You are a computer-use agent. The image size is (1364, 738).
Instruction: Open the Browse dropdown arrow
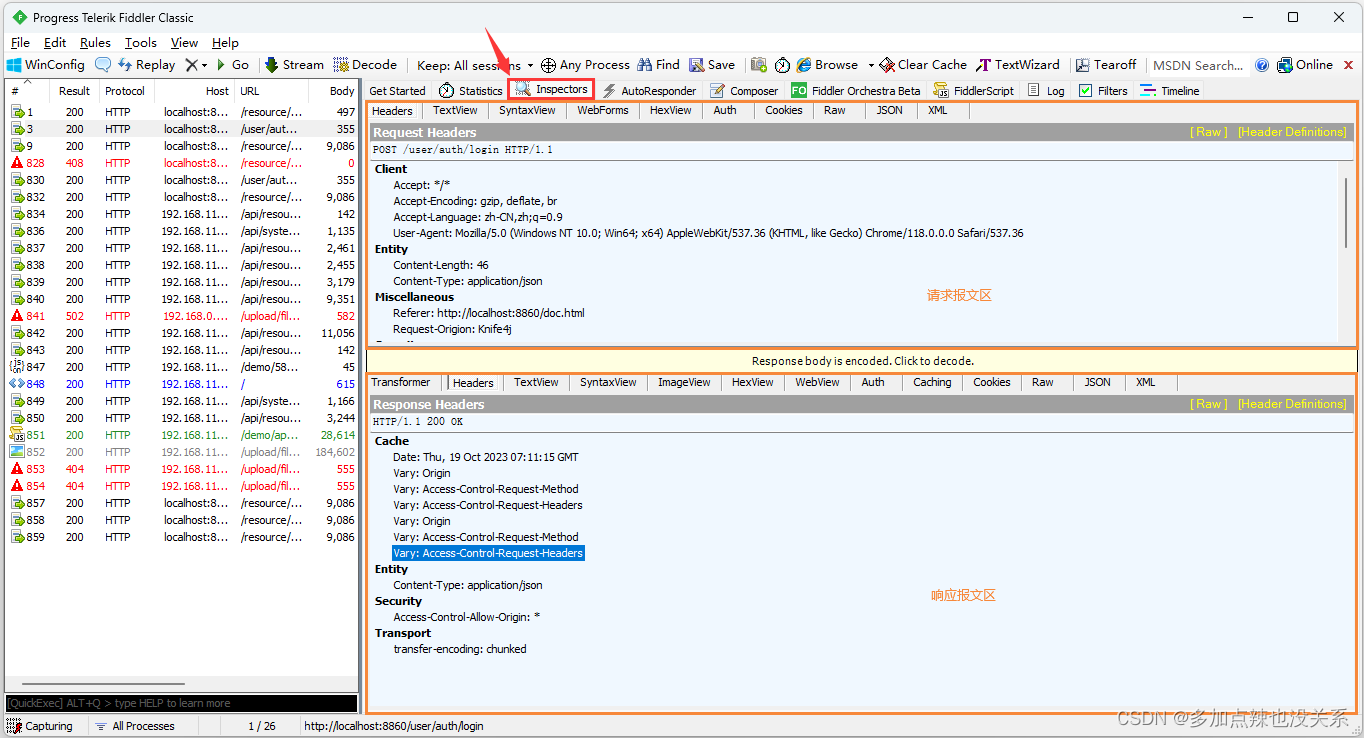pos(871,65)
